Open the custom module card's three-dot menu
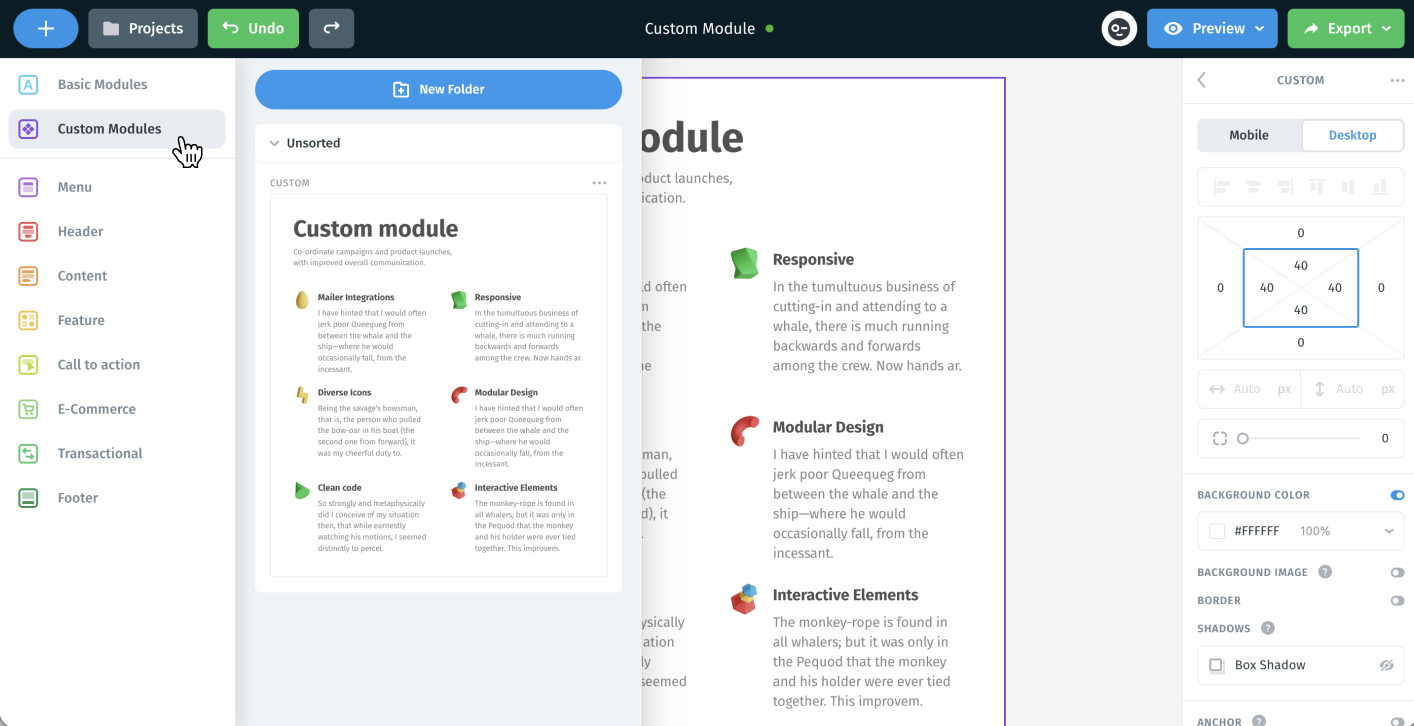The height and width of the screenshot is (726, 1414). (599, 183)
